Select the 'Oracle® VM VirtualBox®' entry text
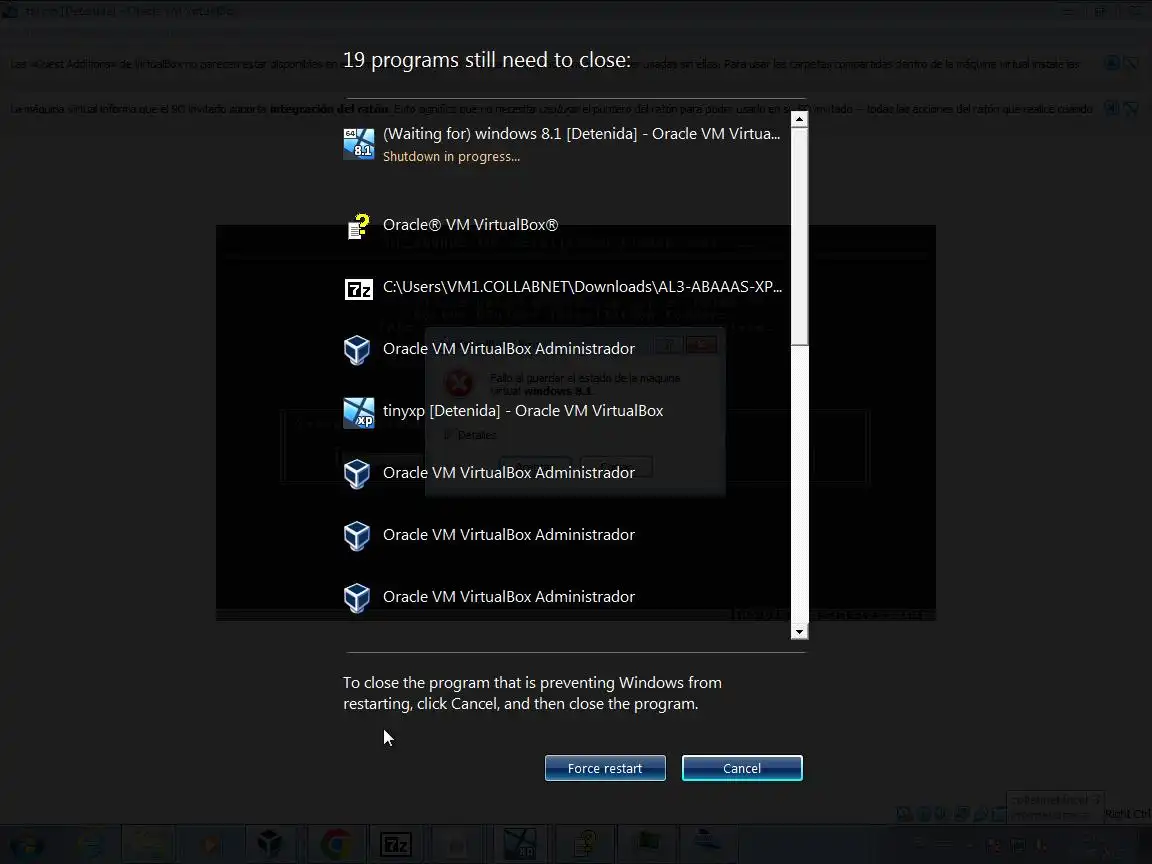The height and width of the screenshot is (864, 1152). 470,225
